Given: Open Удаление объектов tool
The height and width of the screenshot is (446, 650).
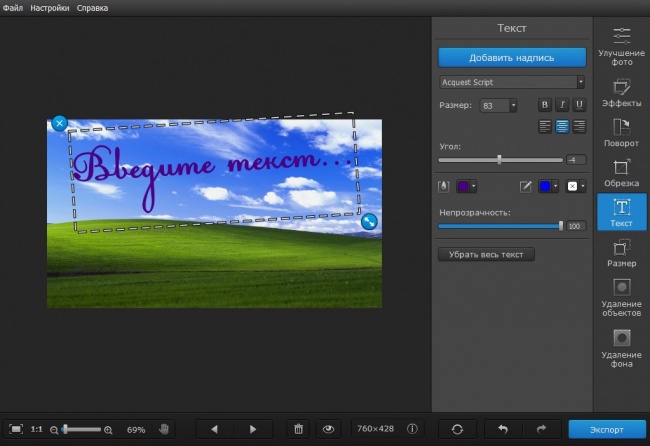Looking at the screenshot, I should [x=621, y=298].
